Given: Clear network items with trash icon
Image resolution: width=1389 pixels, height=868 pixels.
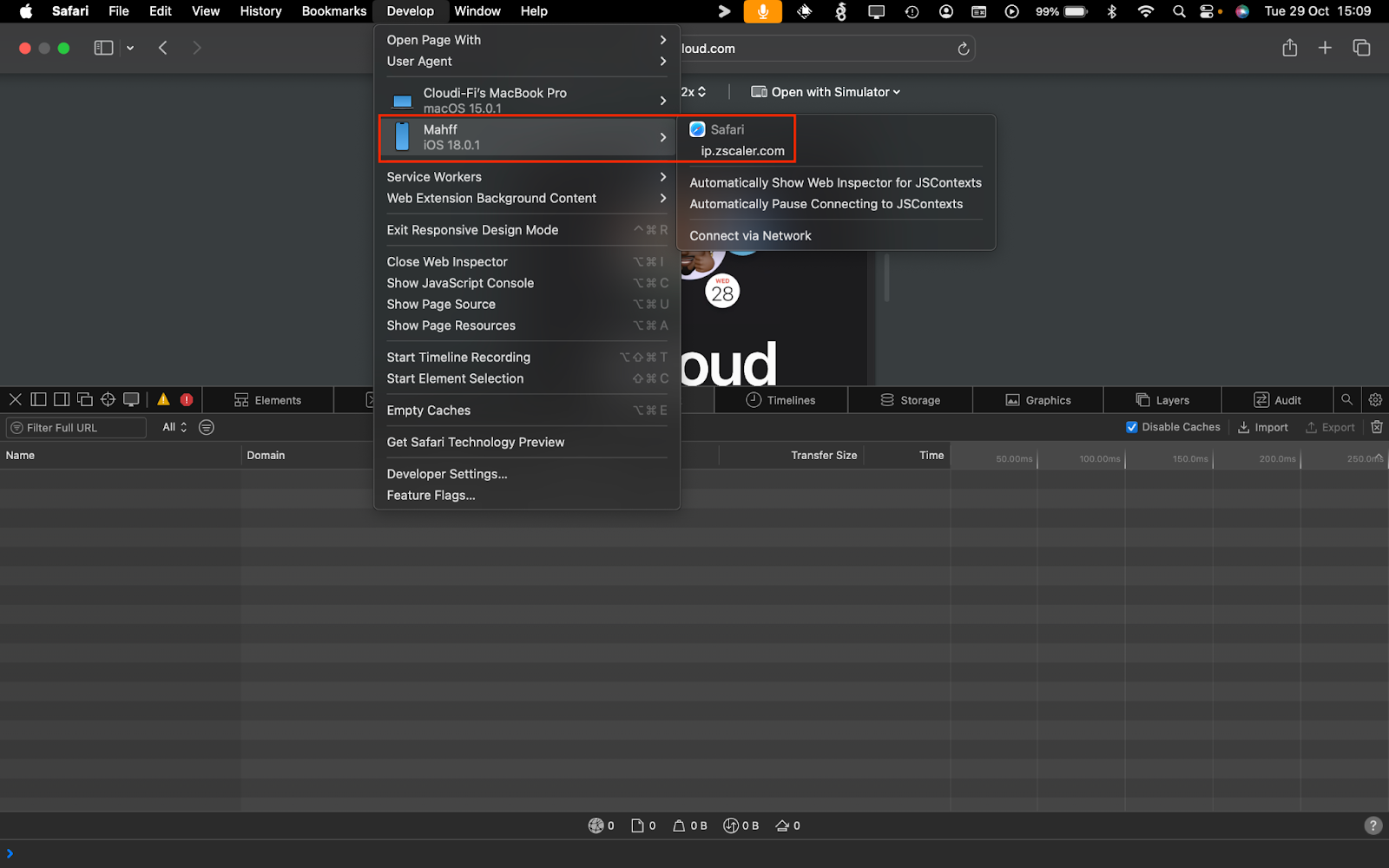Looking at the screenshot, I should (x=1377, y=427).
